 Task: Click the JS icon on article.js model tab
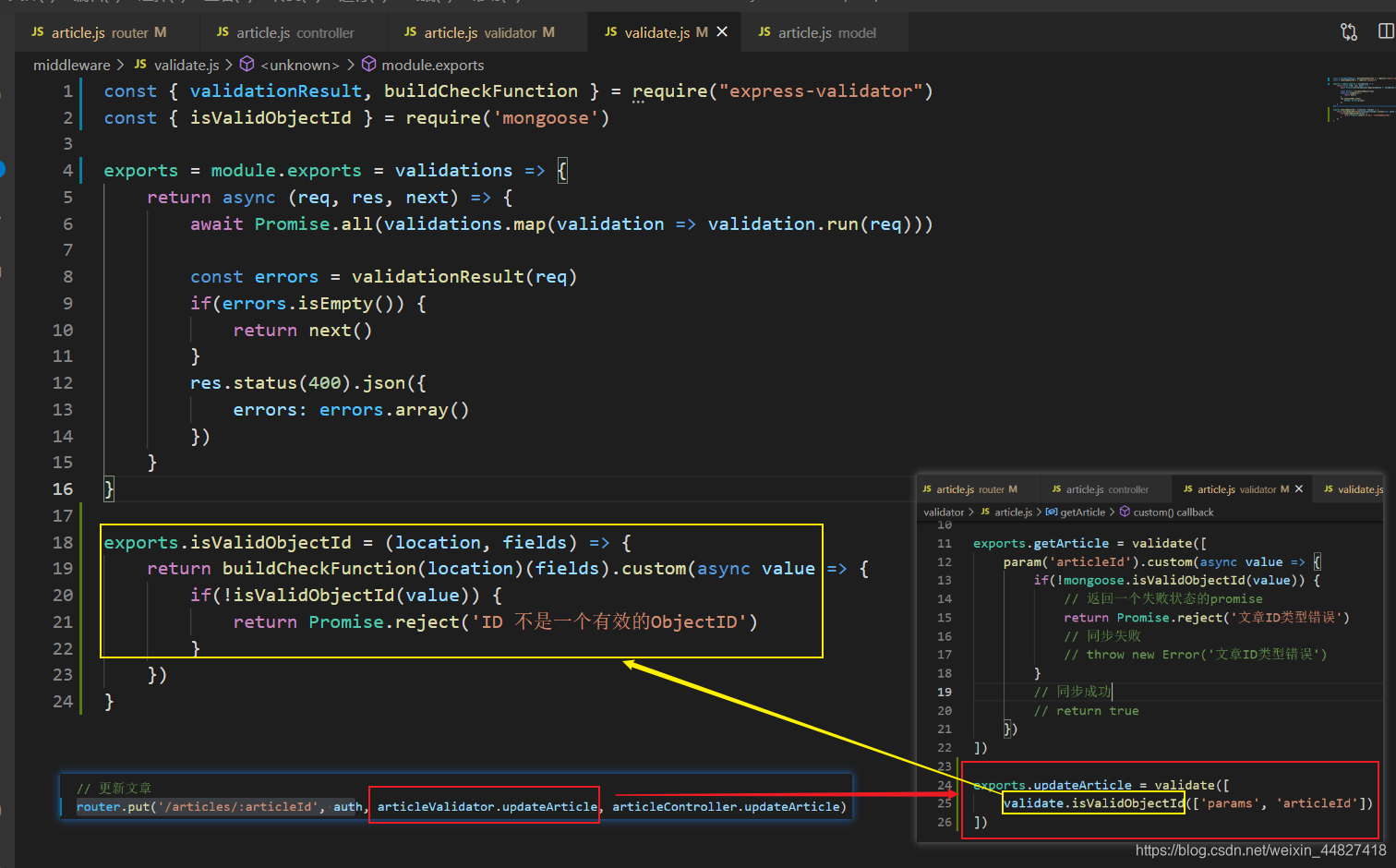click(x=764, y=31)
